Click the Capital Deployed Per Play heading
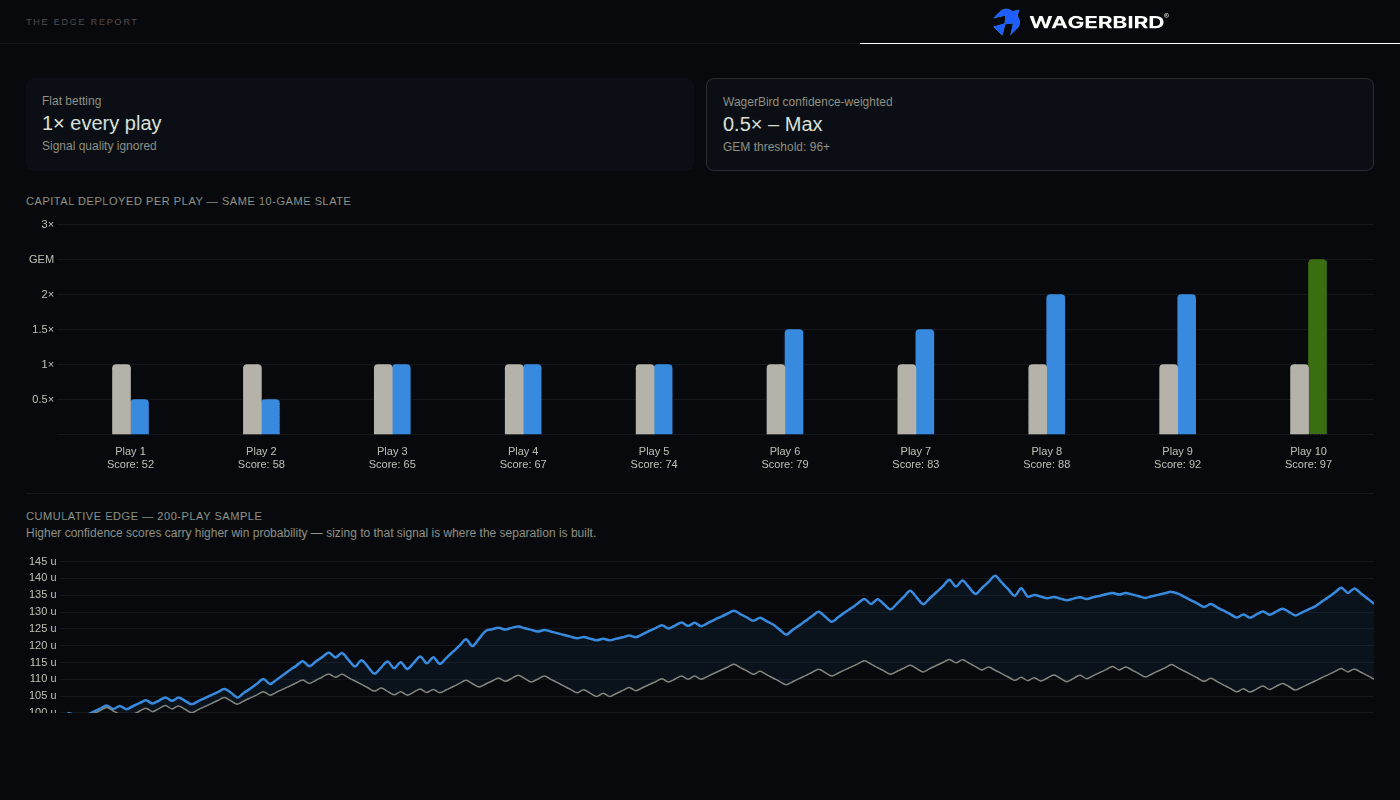This screenshot has width=1400, height=800. pyautogui.click(x=188, y=201)
